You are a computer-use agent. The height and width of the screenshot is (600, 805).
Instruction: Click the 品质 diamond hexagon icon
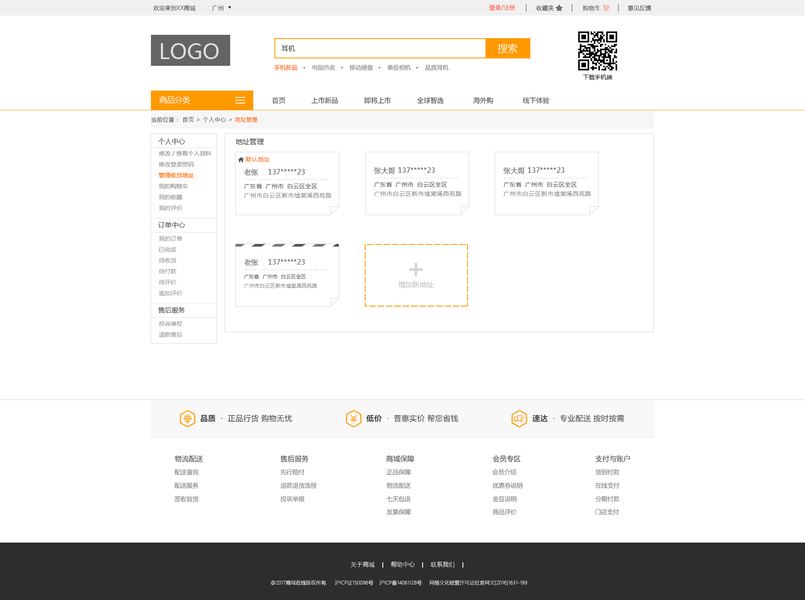(x=187, y=418)
